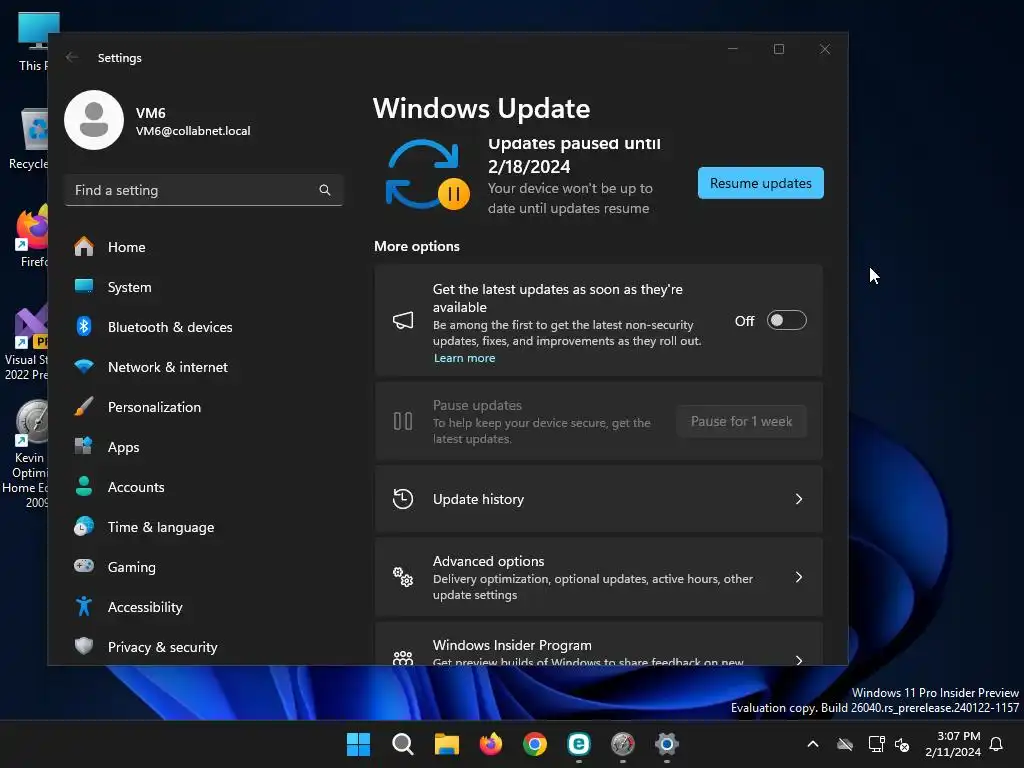Open Time & language settings label
This screenshot has width=1024, height=768.
click(161, 527)
